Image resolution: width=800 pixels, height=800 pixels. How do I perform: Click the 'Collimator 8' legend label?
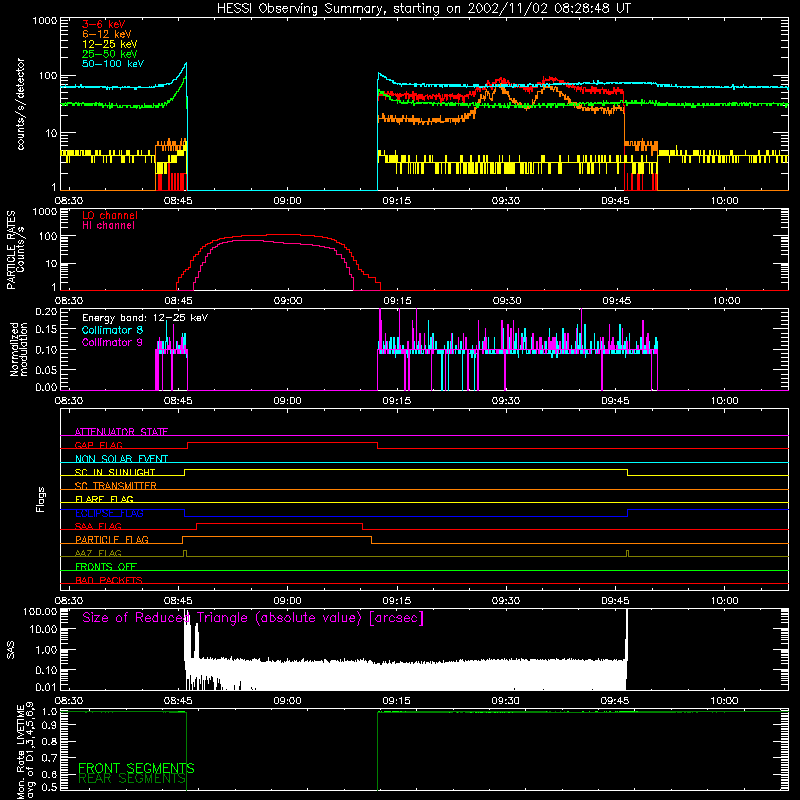pos(112,330)
